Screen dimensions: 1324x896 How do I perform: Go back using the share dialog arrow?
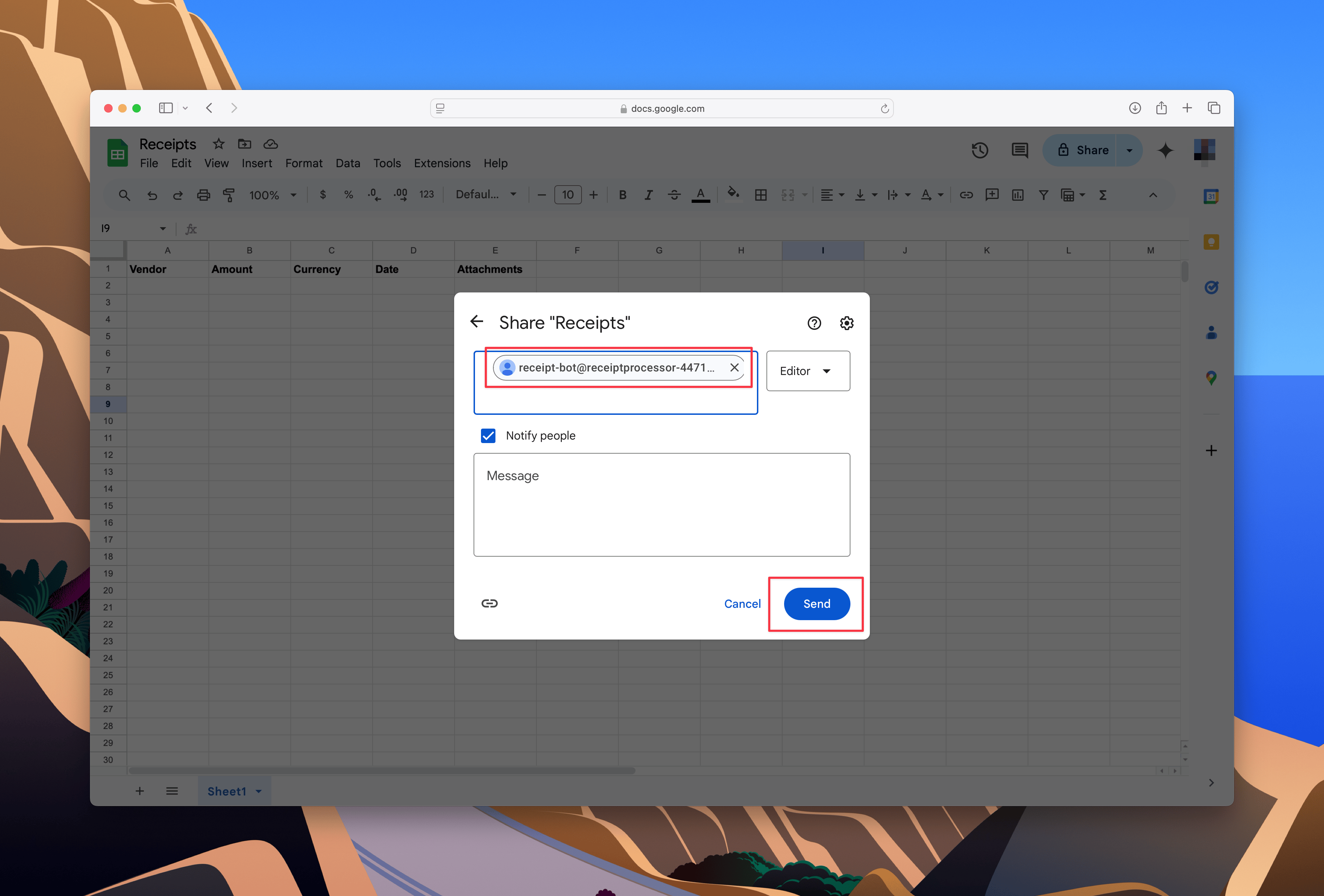pyautogui.click(x=477, y=322)
